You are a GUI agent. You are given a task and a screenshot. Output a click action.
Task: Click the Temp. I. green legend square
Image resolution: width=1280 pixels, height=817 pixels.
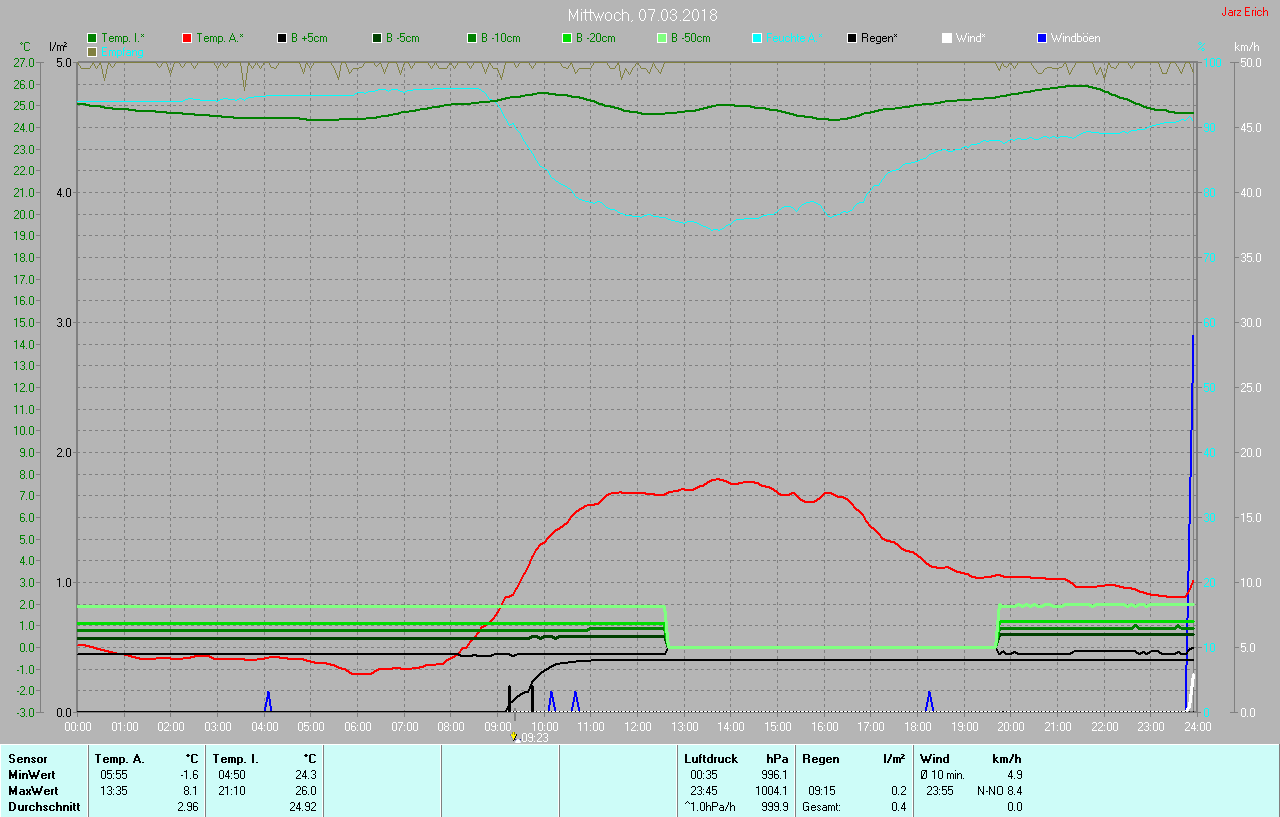(93, 38)
